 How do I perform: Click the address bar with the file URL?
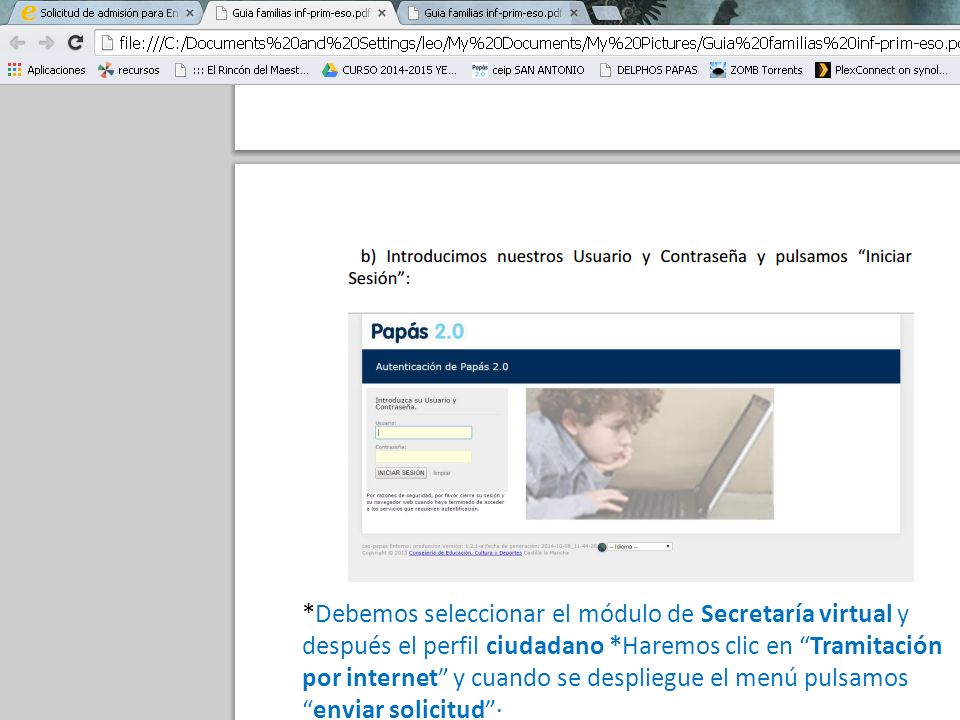(x=528, y=43)
